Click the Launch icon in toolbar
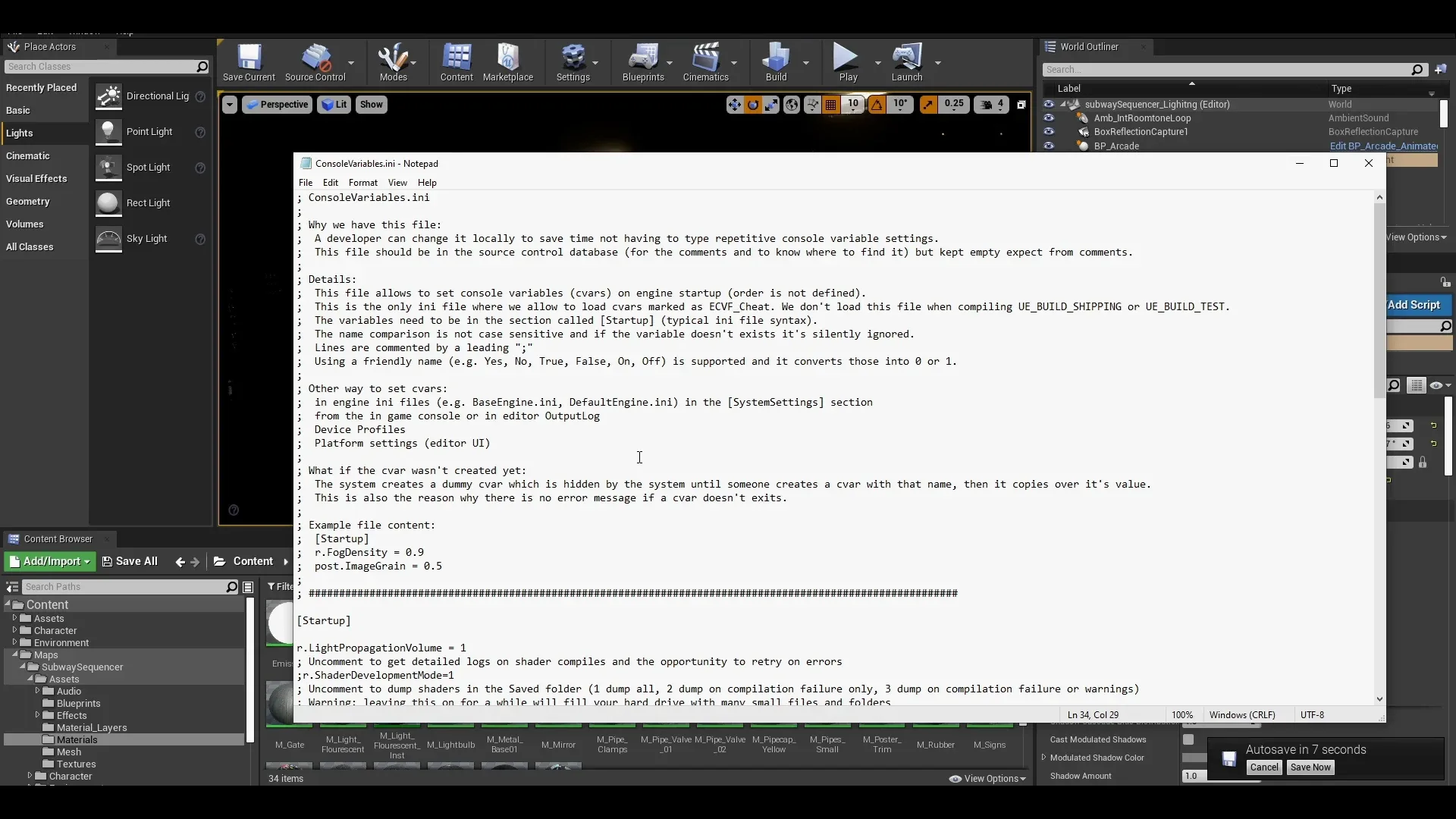Image resolution: width=1456 pixels, height=819 pixels. (x=905, y=62)
